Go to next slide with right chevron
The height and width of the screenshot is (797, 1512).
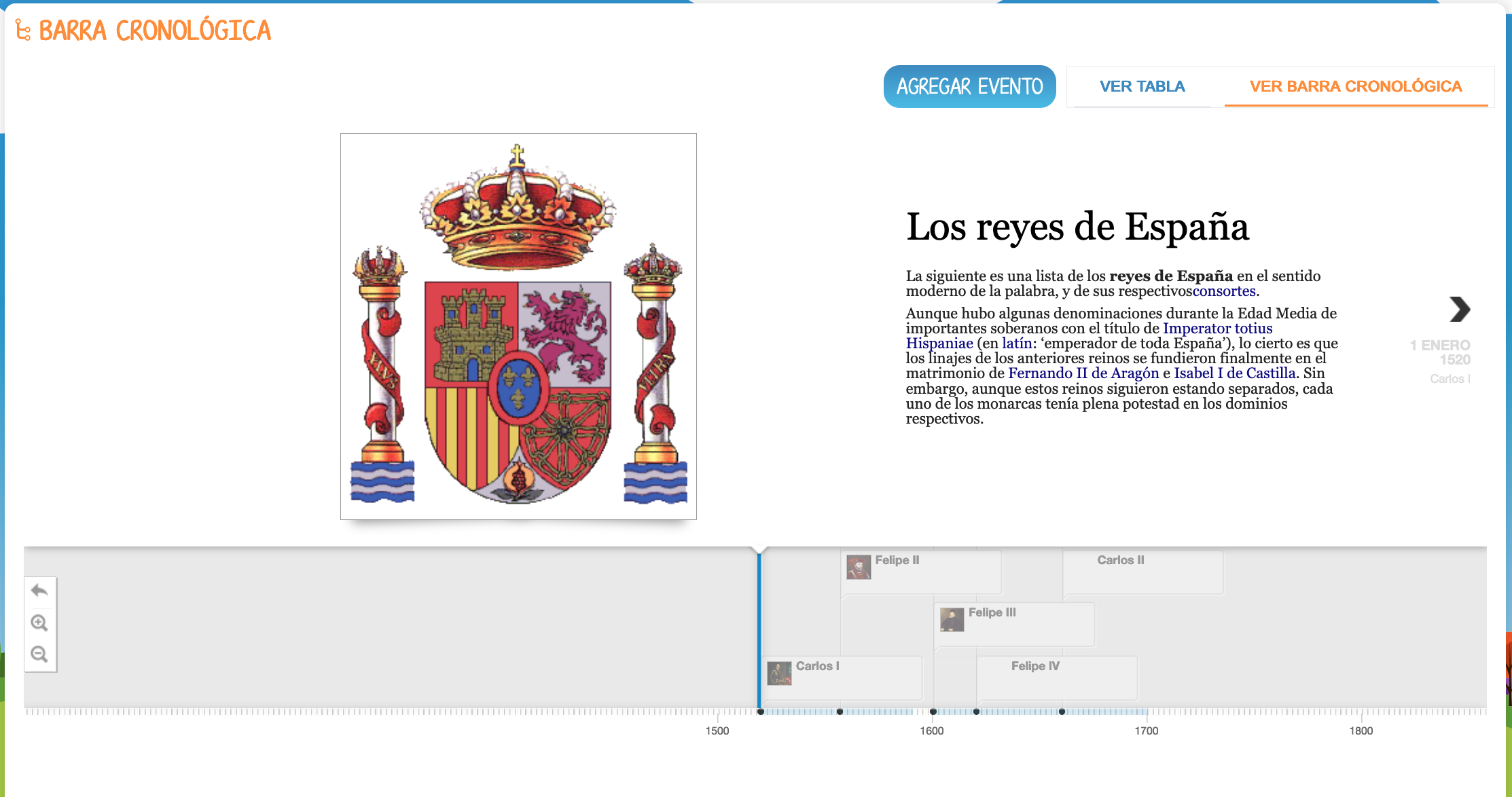tap(1459, 310)
